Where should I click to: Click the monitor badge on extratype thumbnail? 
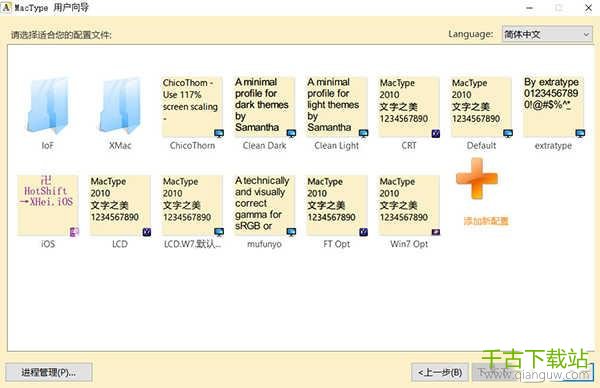click(580, 133)
